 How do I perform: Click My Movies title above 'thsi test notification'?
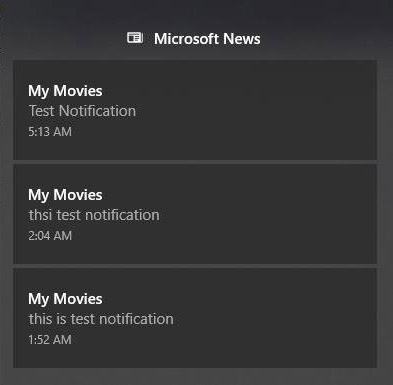point(65,195)
